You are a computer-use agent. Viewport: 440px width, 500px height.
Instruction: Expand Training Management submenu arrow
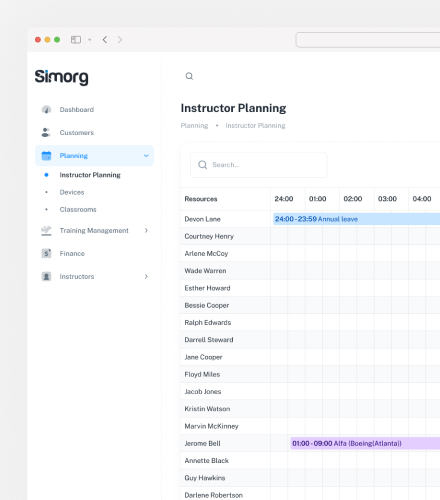[x=146, y=231]
